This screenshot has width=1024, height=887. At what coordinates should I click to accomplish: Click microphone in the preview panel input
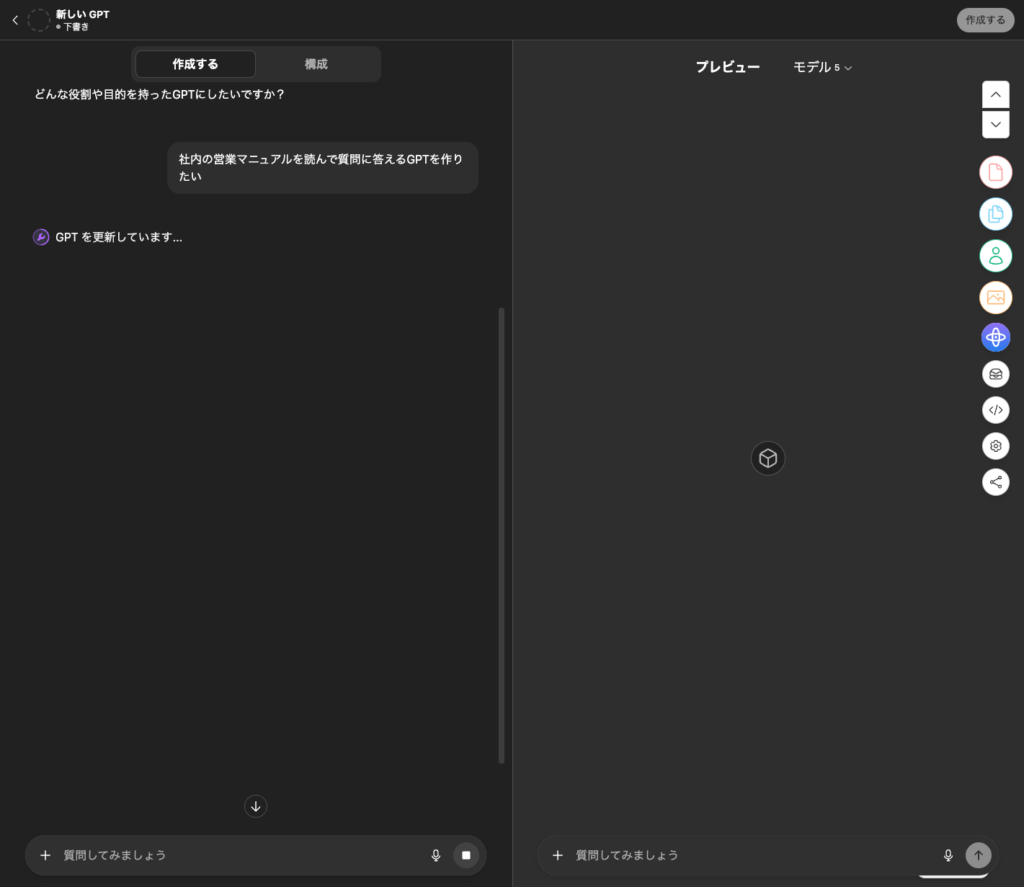coord(948,855)
